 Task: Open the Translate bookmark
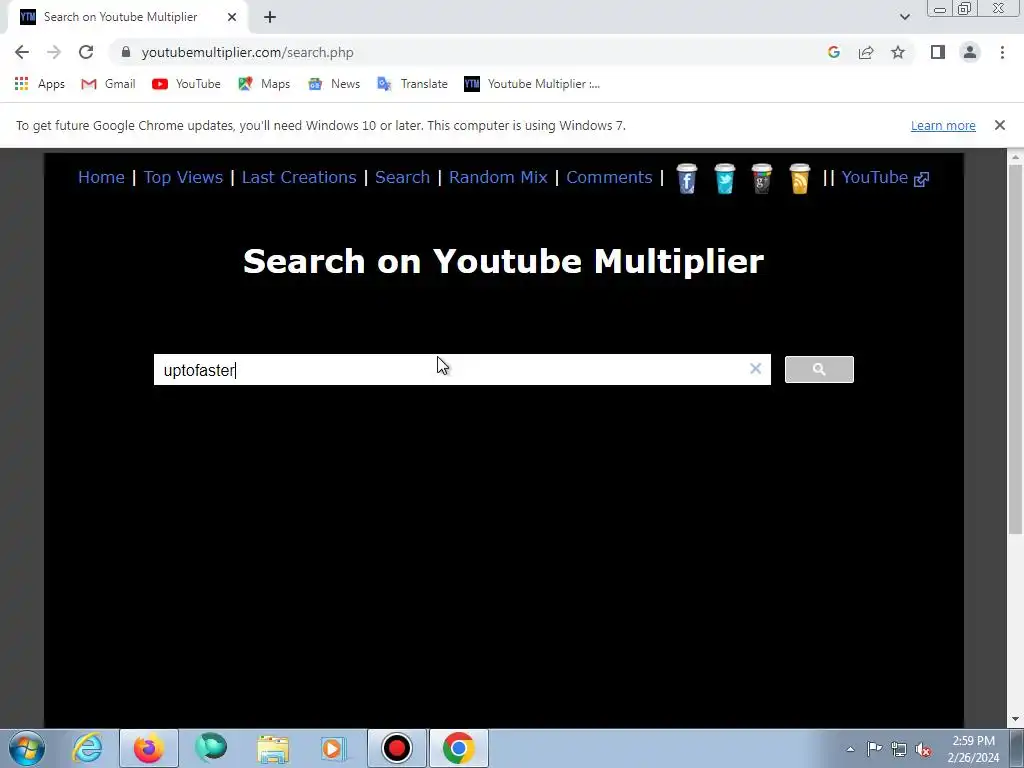pos(412,84)
